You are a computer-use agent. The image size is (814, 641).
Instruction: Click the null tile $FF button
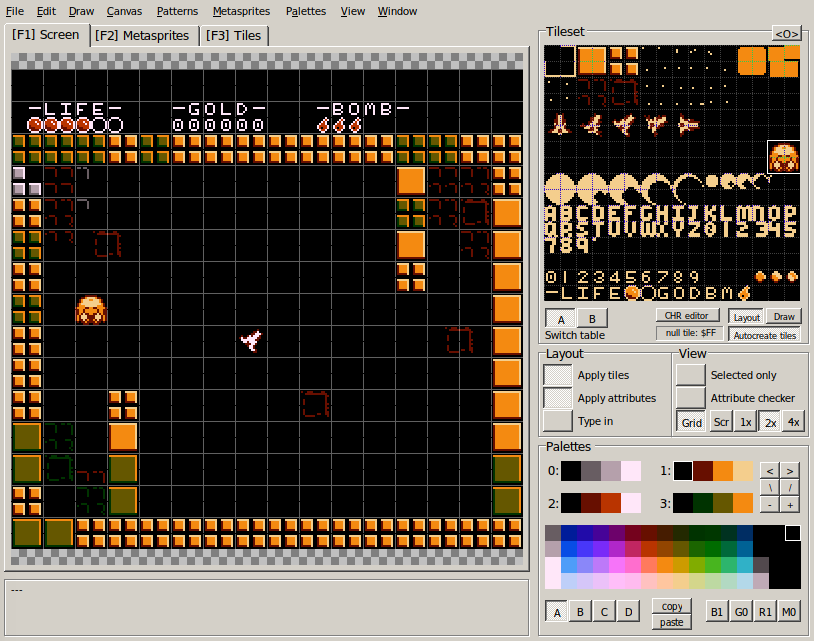coord(690,333)
